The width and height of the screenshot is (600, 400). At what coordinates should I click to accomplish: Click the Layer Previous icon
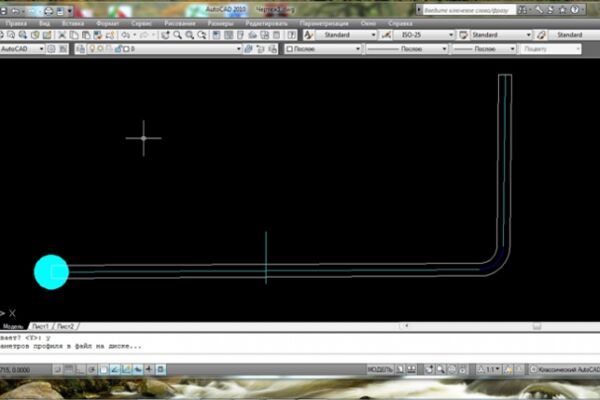261,49
